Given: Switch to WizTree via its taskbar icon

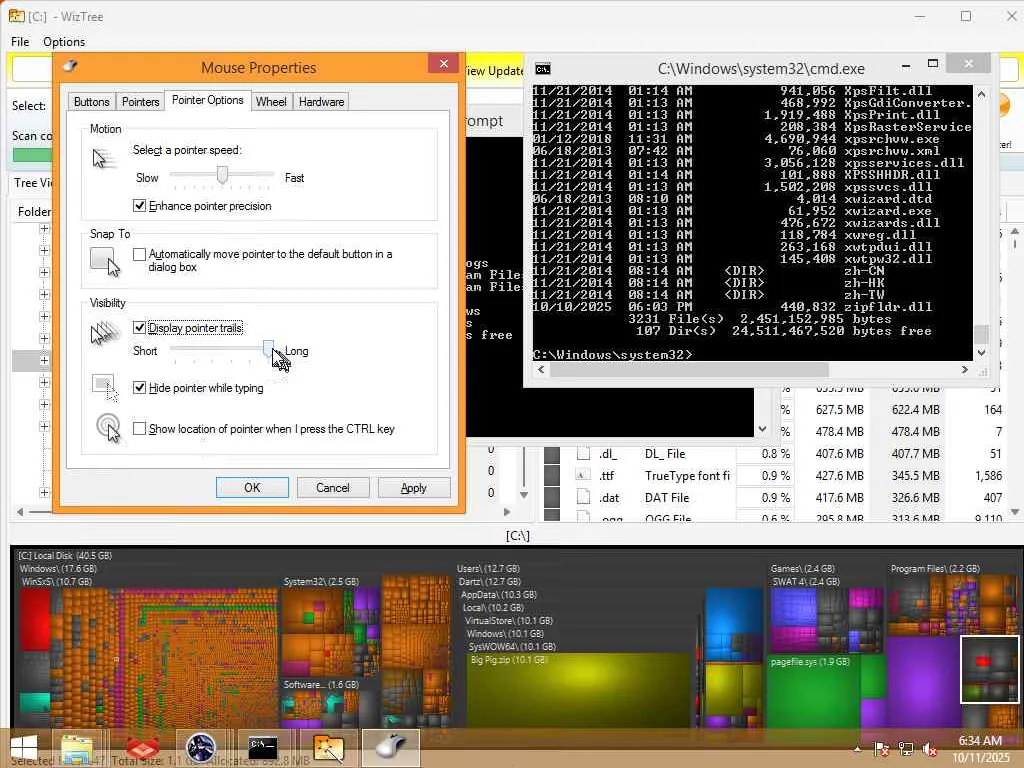Looking at the screenshot, I should tap(328, 748).
